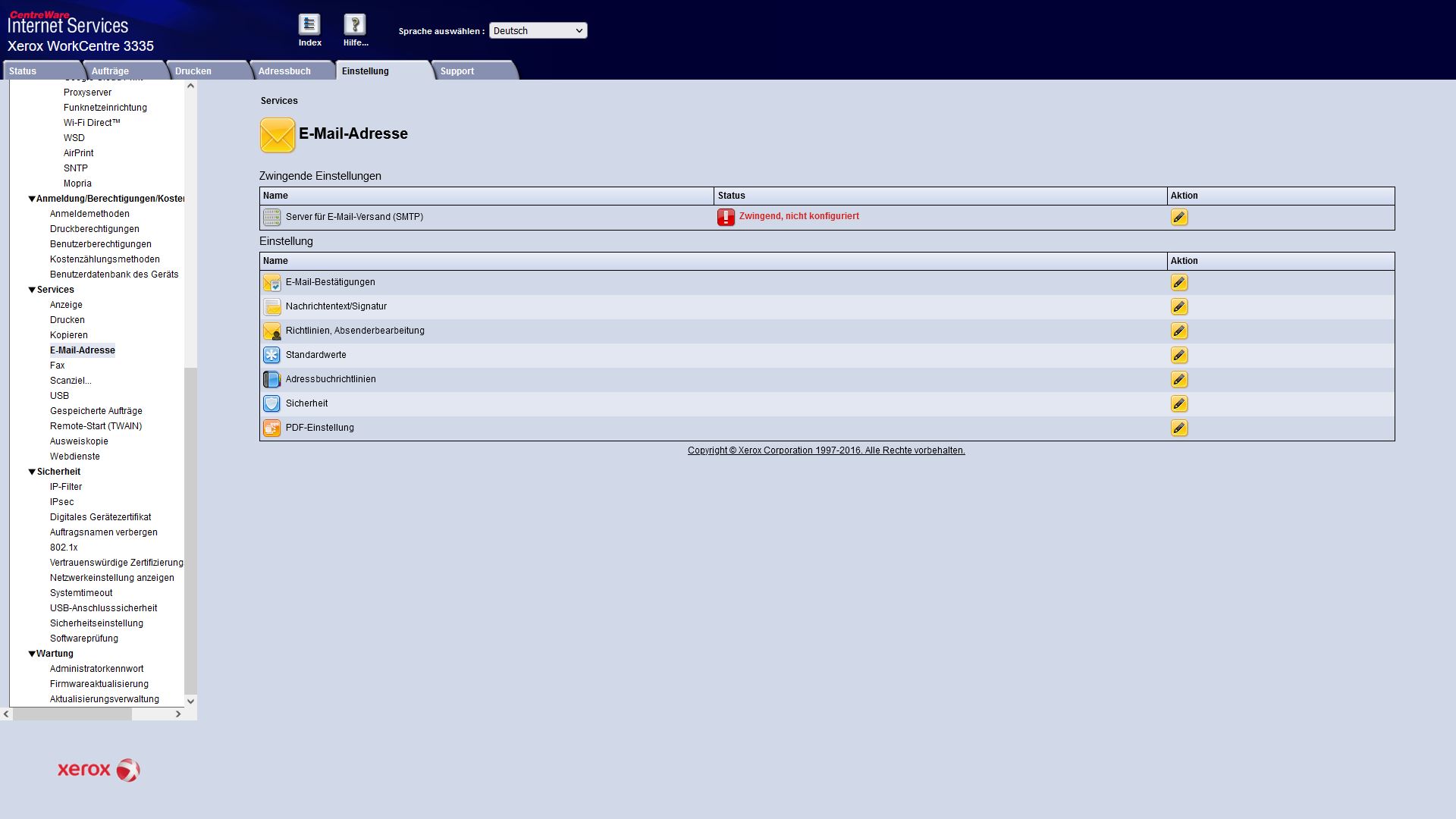Switch to the Support tab

[457, 71]
